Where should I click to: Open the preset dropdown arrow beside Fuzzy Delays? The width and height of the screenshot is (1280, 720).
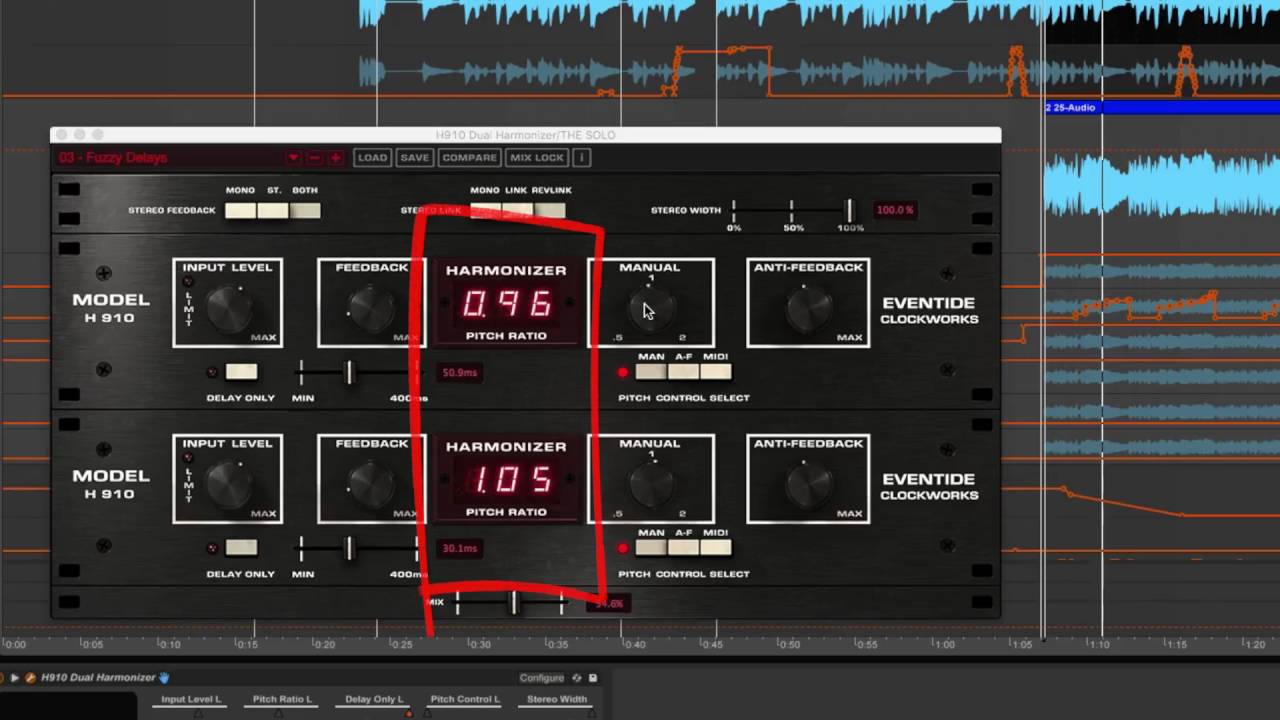(x=293, y=158)
